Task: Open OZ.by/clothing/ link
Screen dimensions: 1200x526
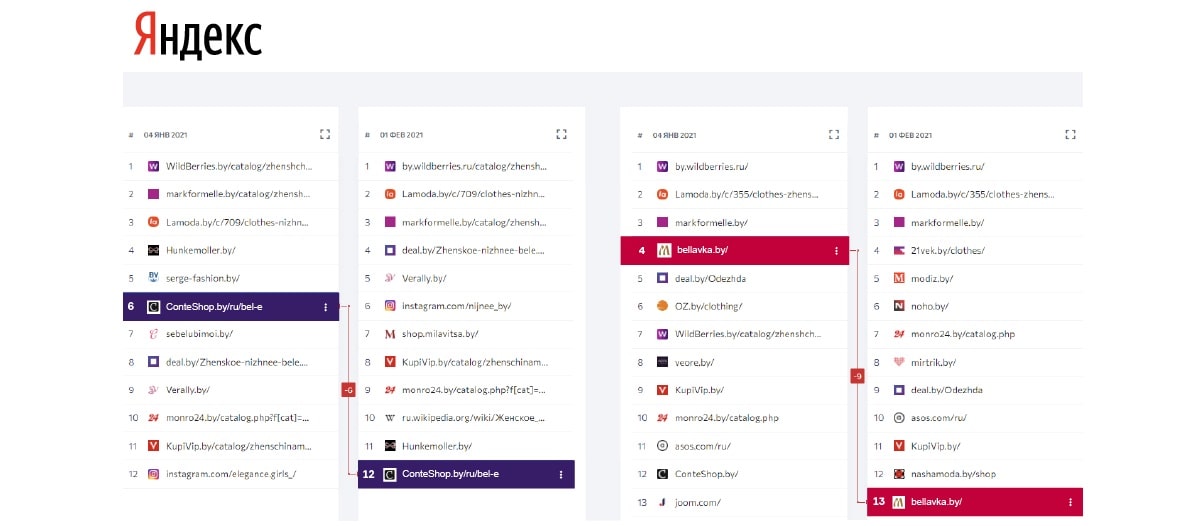Action: tap(709, 306)
